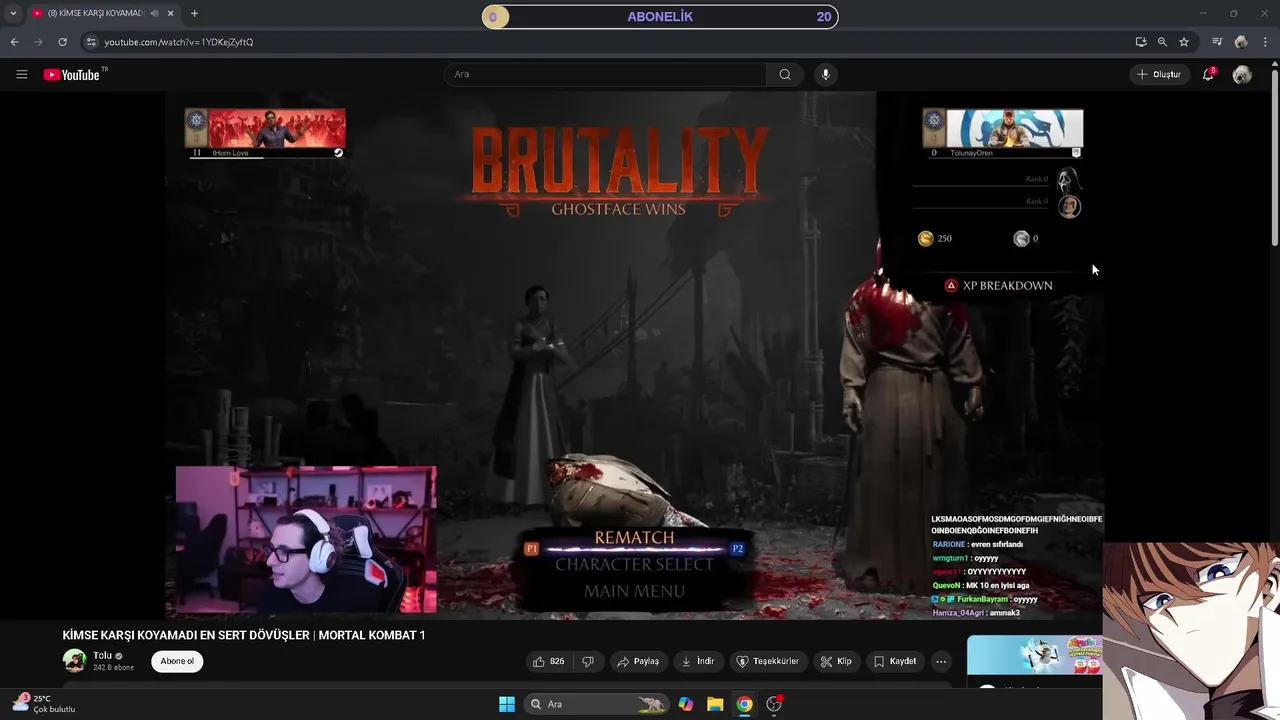
Task: Start voice search with microphone icon
Action: tap(825, 74)
